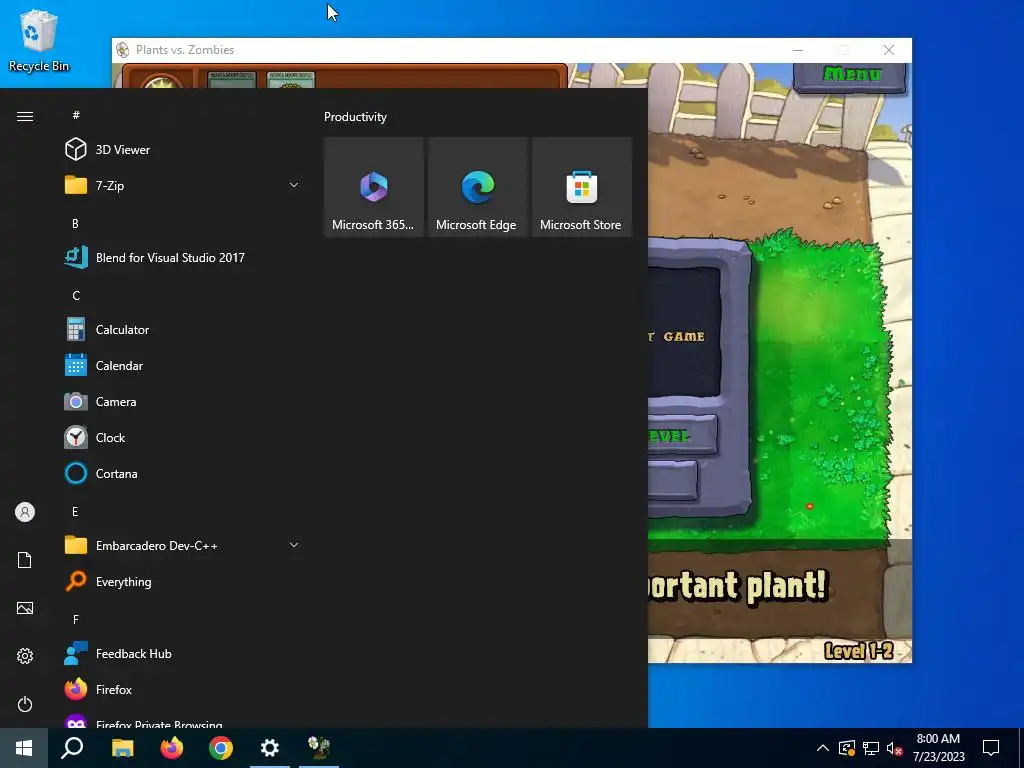Image resolution: width=1024 pixels, height=768 pixels.
Task: Open the Clock app
Action: (x=182, y=438)
